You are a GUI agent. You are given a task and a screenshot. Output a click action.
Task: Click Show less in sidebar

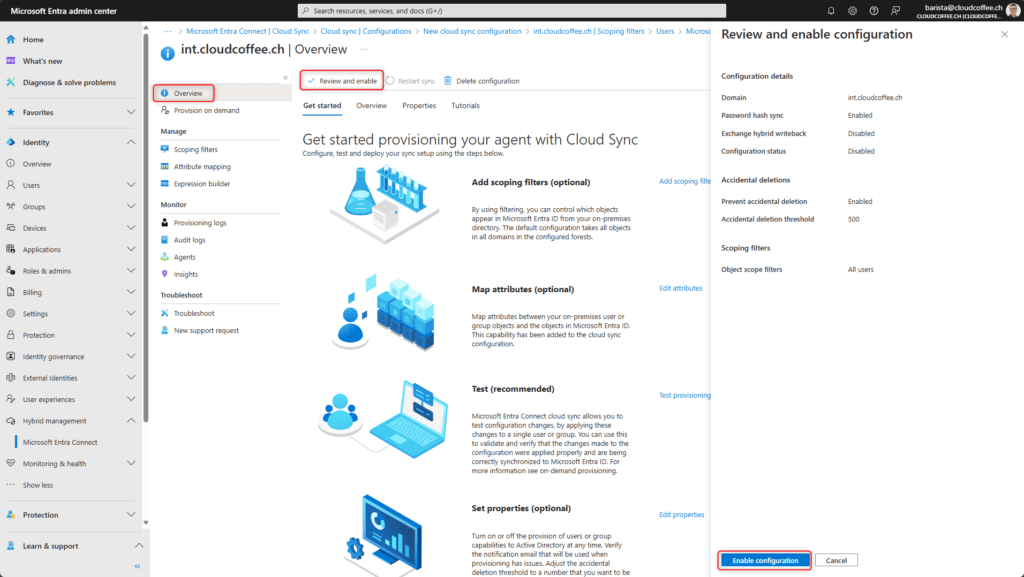click(x=38, y=485)
